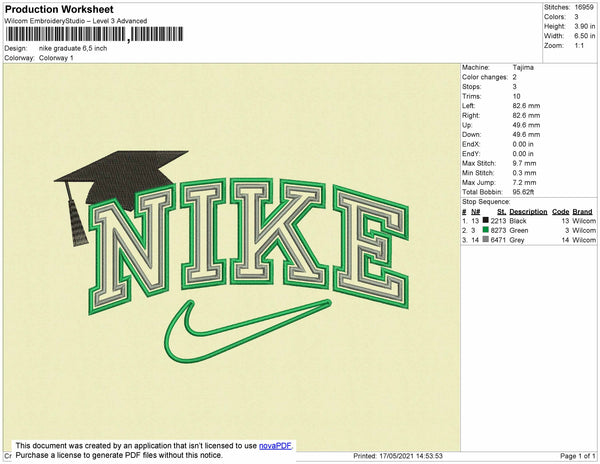Click the 'Green' description in stop sequence
Screen dimensions: 600x464
(x=518, y=231)
